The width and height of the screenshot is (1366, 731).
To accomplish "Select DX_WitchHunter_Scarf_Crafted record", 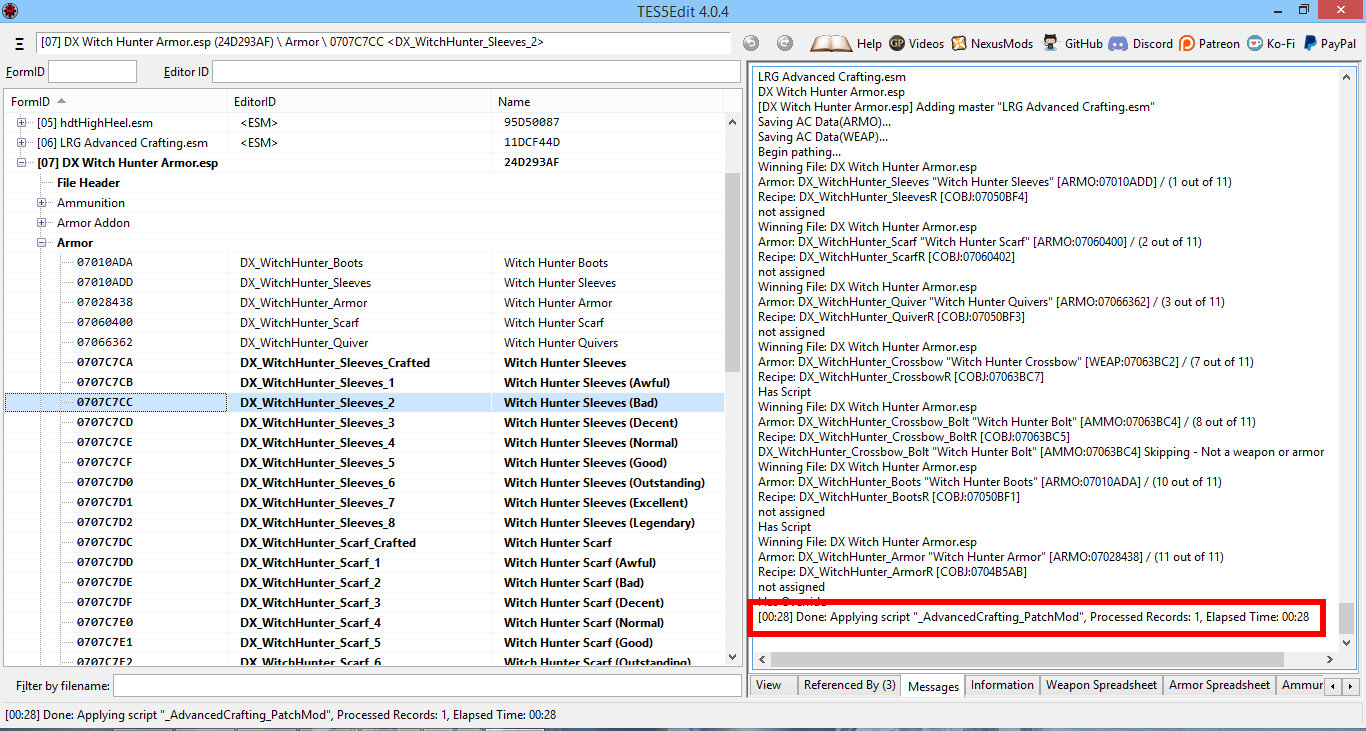I will [364, 542].
